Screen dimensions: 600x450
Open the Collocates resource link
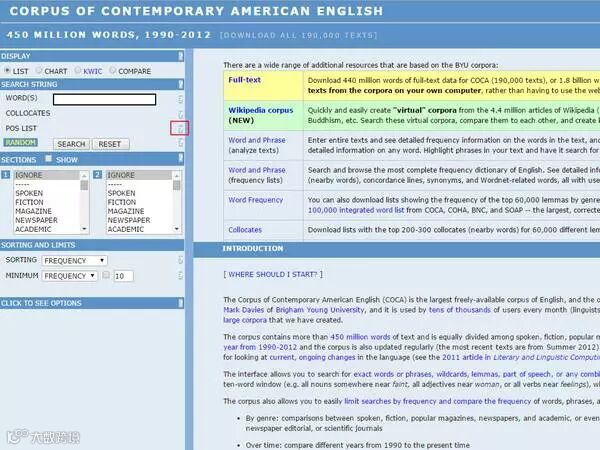(x=245, y=230)
